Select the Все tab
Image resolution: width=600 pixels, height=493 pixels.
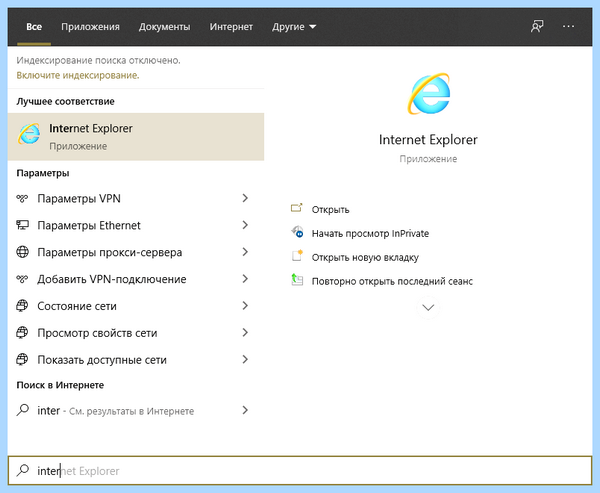coord(34,27)
